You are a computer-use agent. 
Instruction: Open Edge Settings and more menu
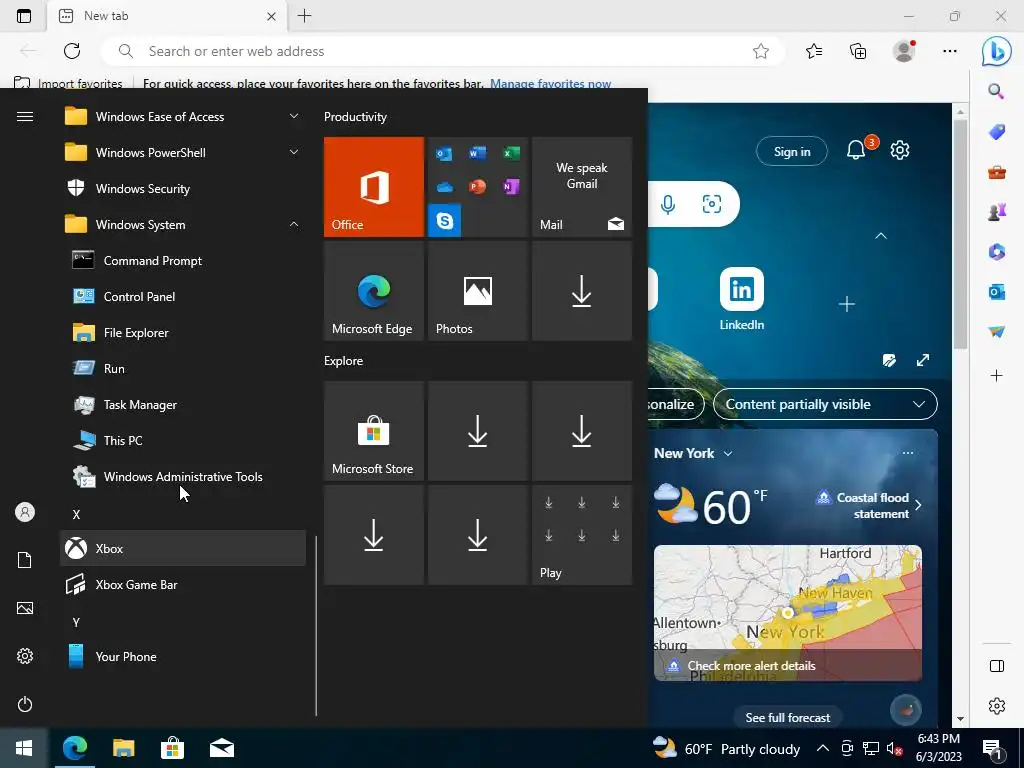click(950, 51)
